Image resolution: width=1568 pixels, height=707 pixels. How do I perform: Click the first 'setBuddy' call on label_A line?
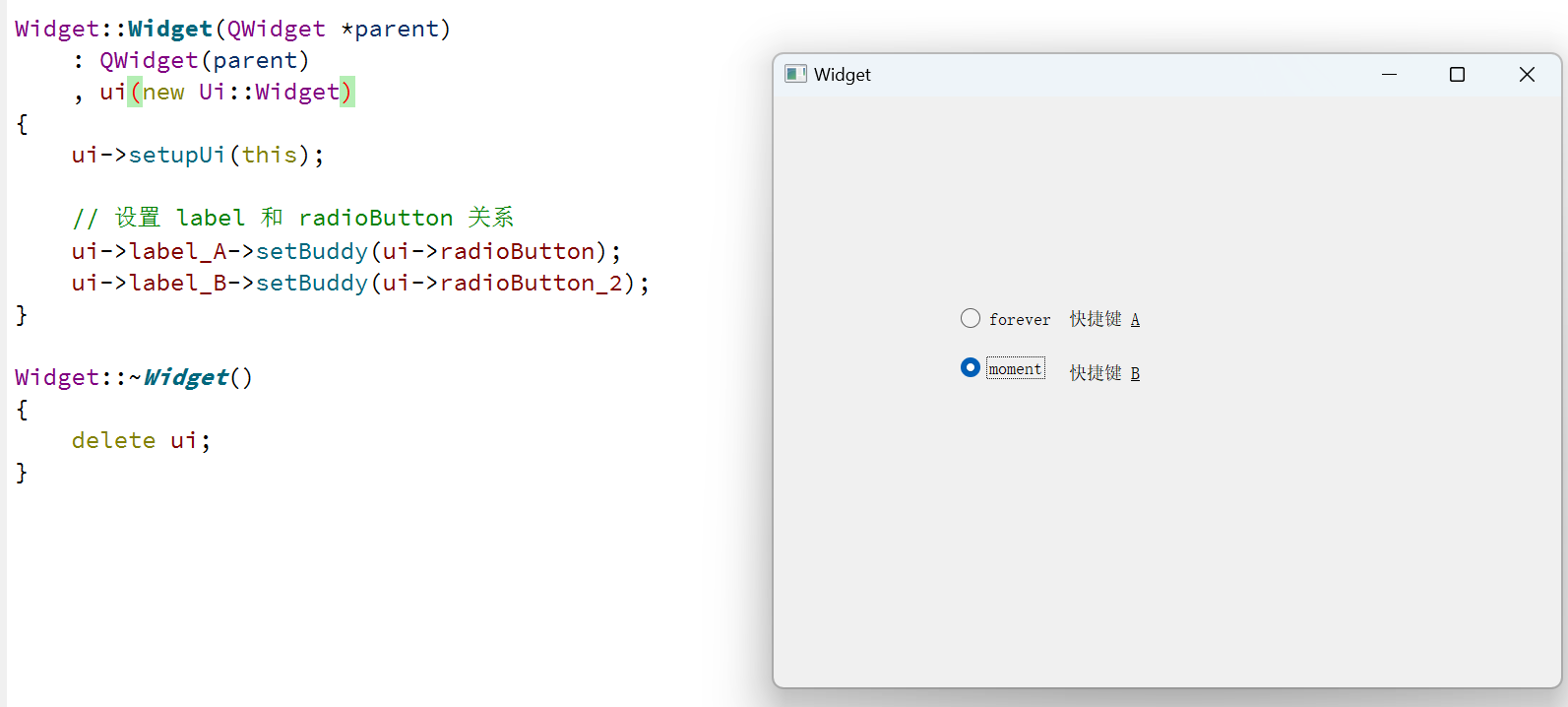312,251
